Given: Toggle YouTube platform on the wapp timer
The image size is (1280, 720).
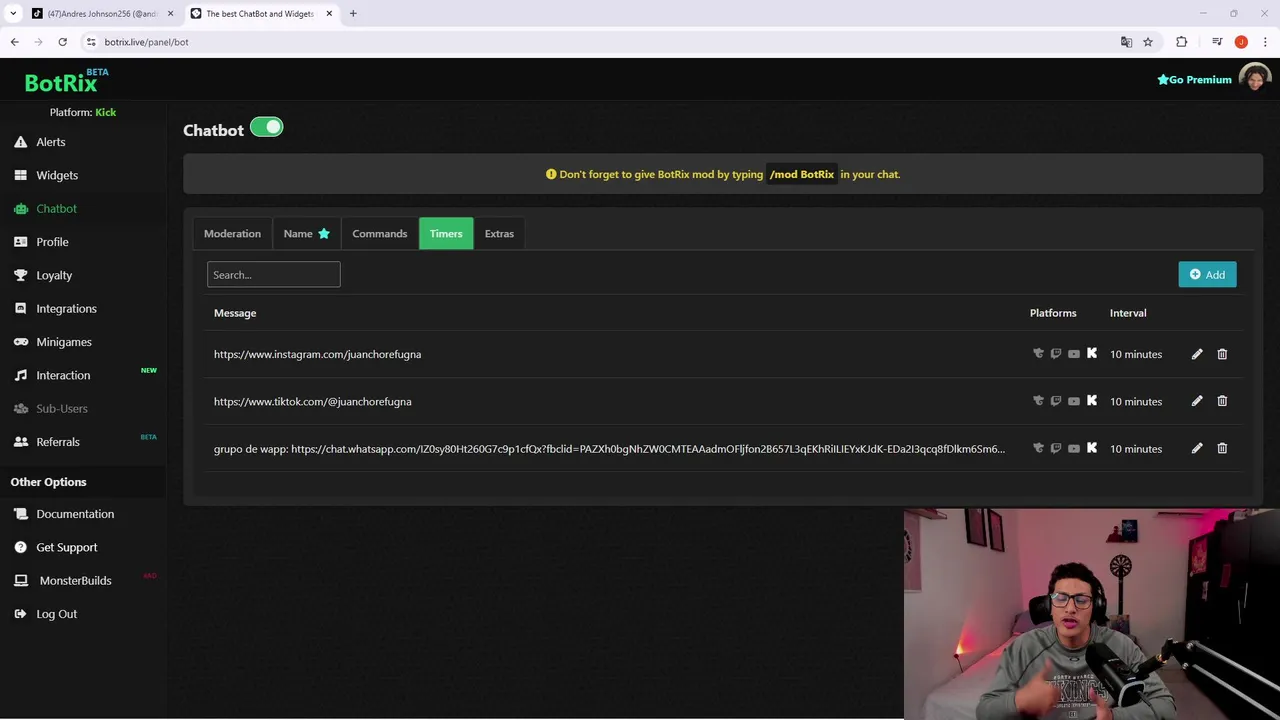Looking at the screenshot, I should 1074,448.
